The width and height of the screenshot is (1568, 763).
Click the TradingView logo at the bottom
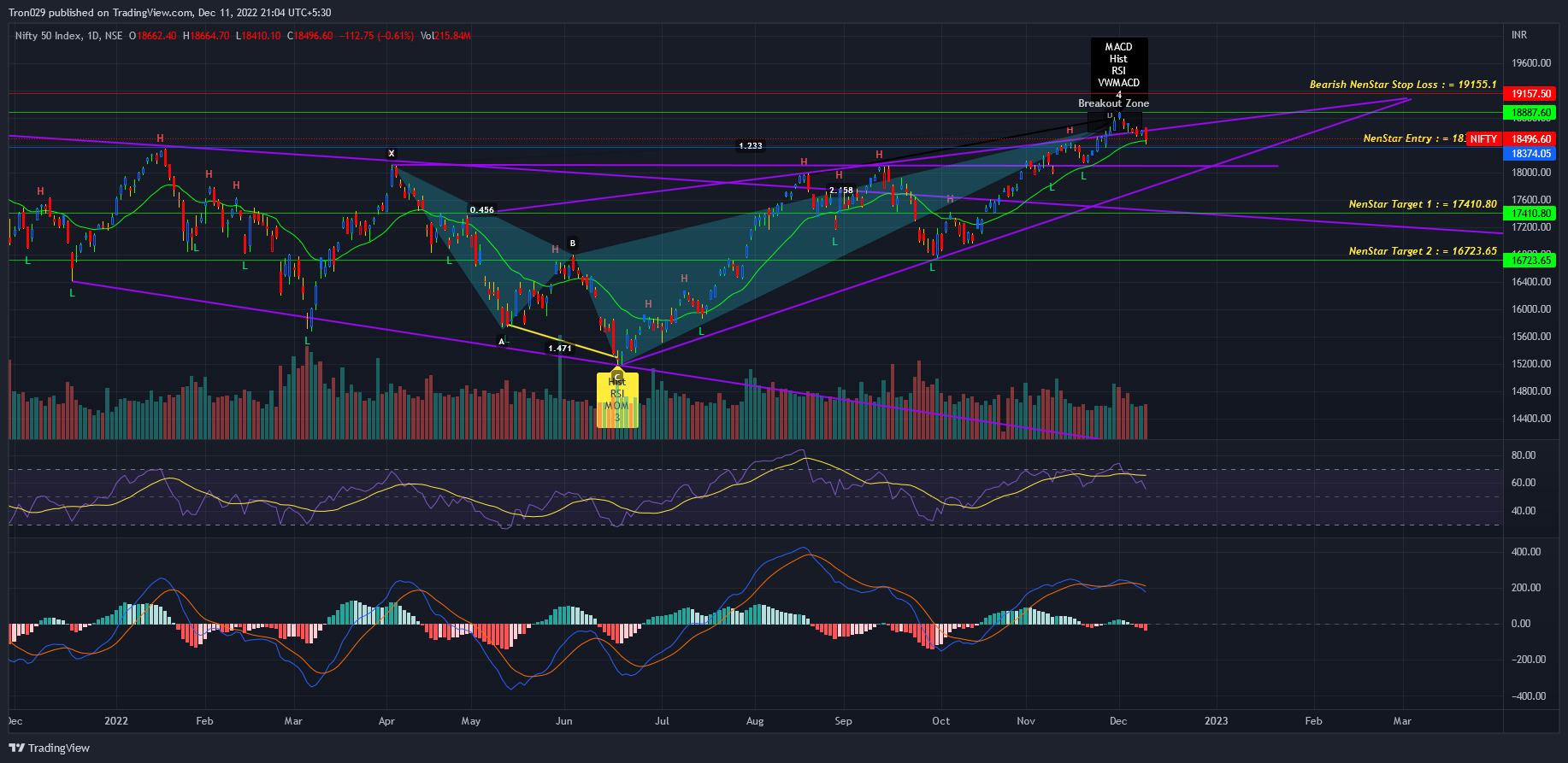click(50, 748)
